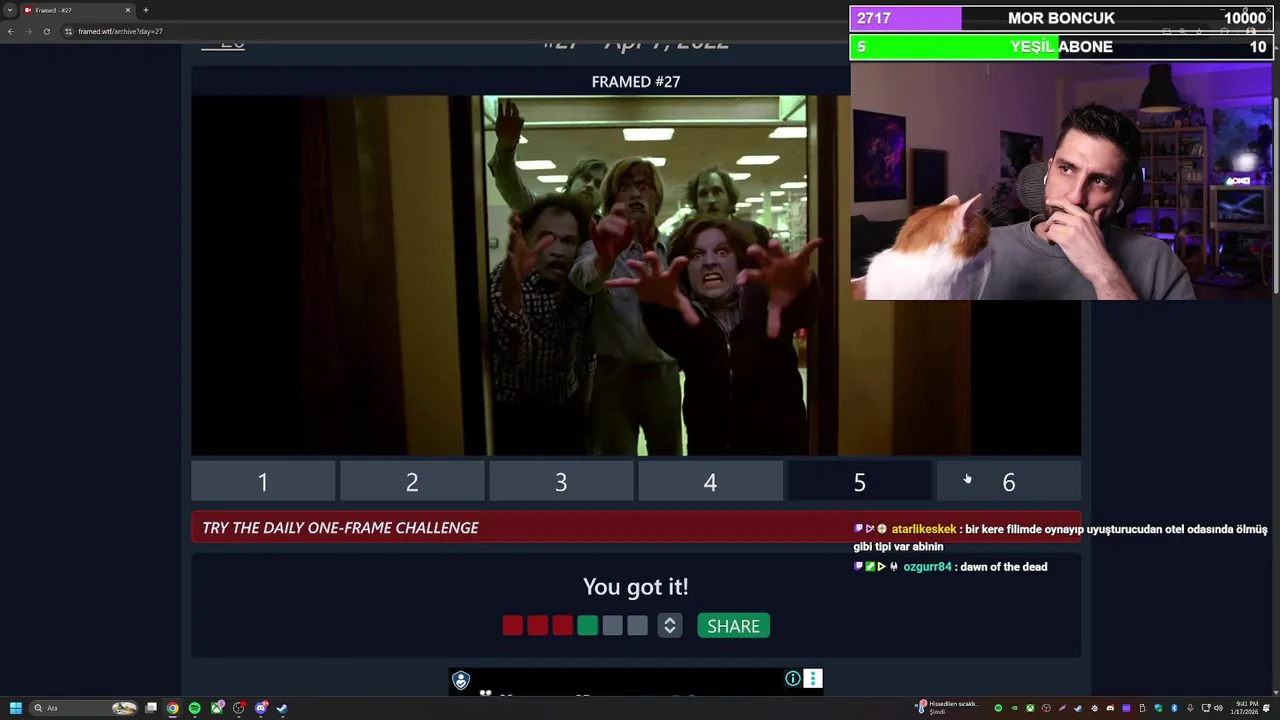
Task: Click the browser back arrow
Action: pos(10,31)
